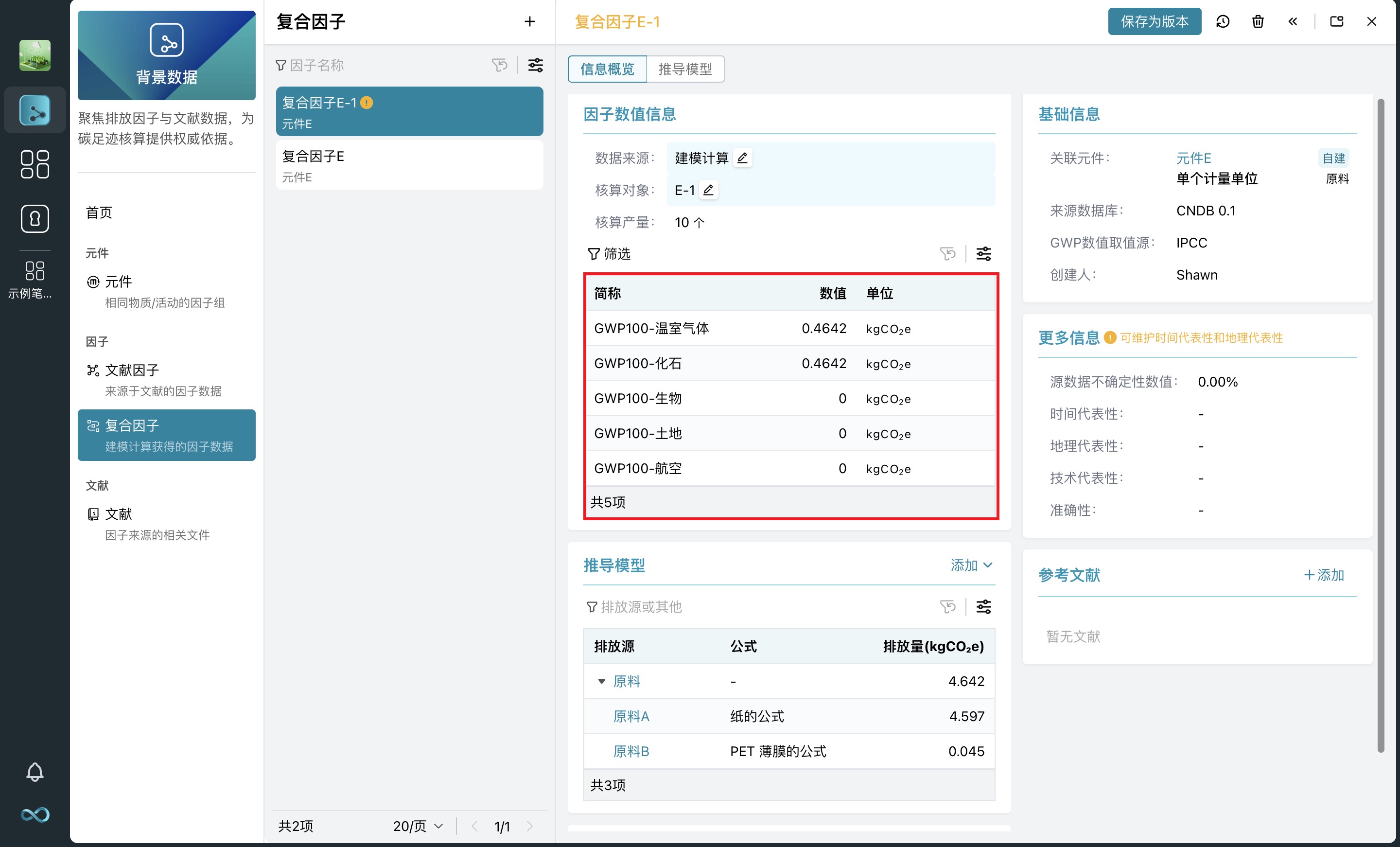Open 推导模型 table filter settings icon
Image resolution: width=1400 pixels, height=847 pixels.
point(983,606)
